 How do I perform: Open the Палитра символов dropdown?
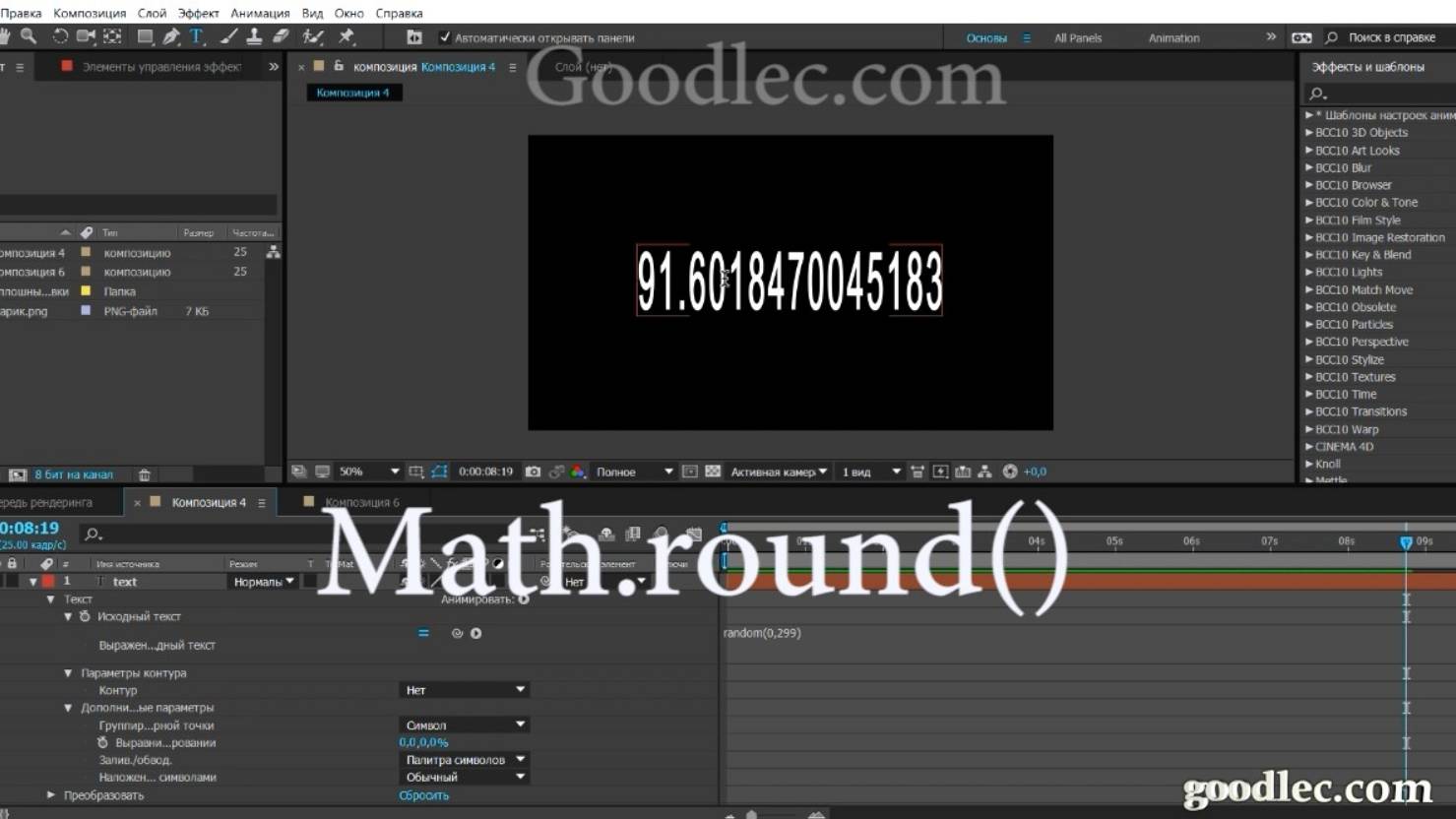click(465, 760)
